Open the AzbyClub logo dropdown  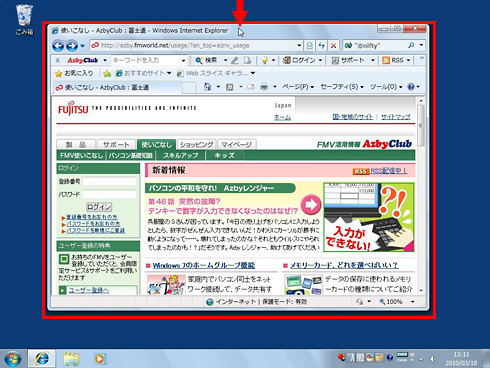105,60
